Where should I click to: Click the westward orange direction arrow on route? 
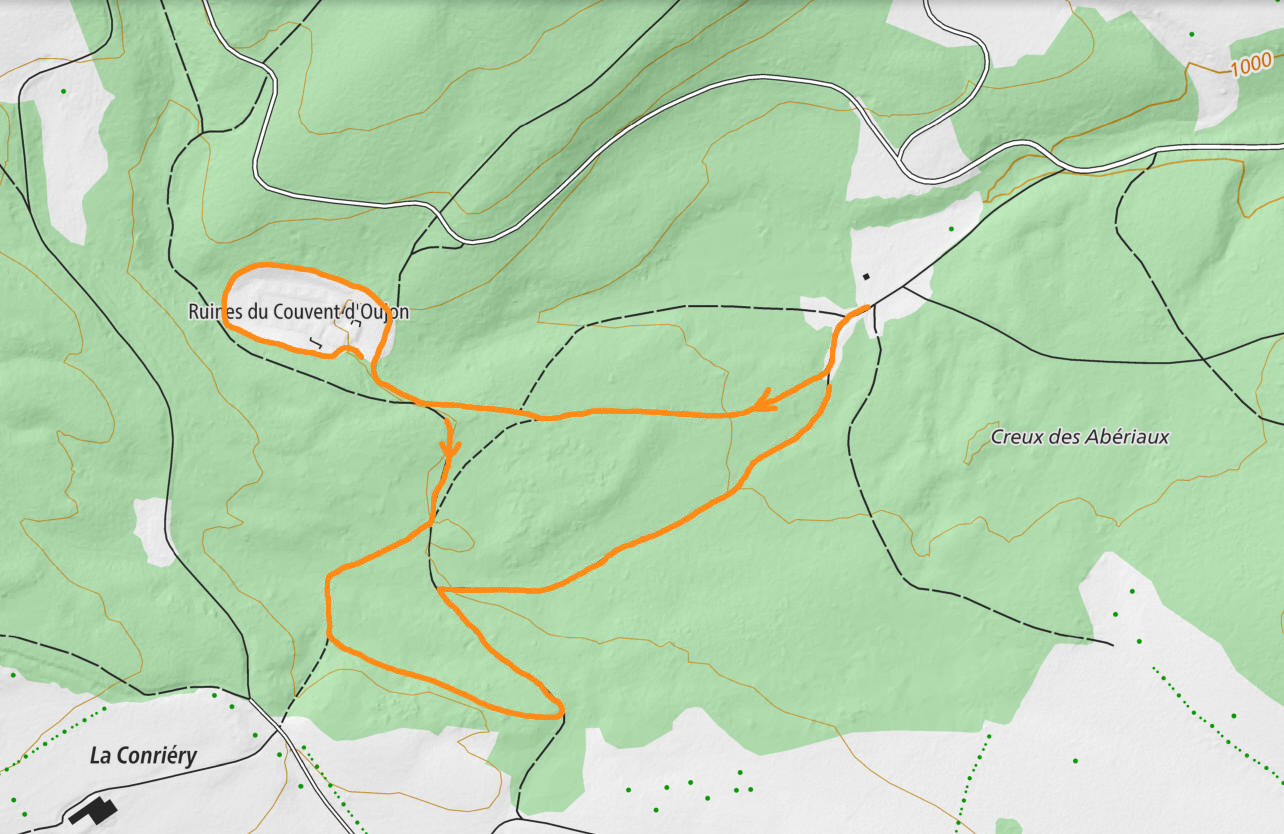(765, 402)
